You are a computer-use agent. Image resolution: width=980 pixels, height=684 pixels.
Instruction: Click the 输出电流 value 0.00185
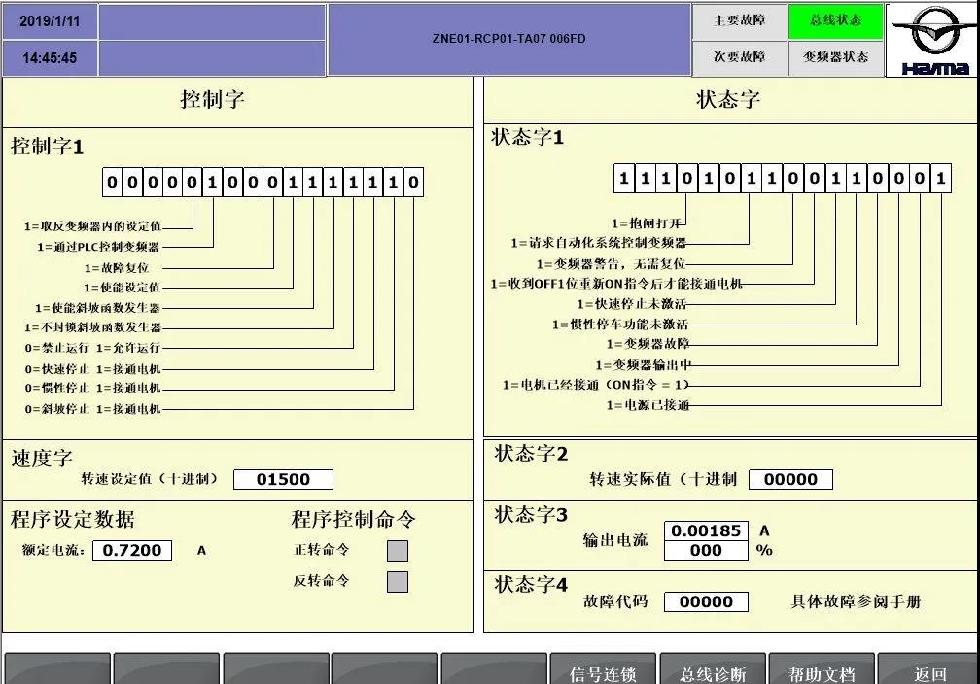(705, 531)
